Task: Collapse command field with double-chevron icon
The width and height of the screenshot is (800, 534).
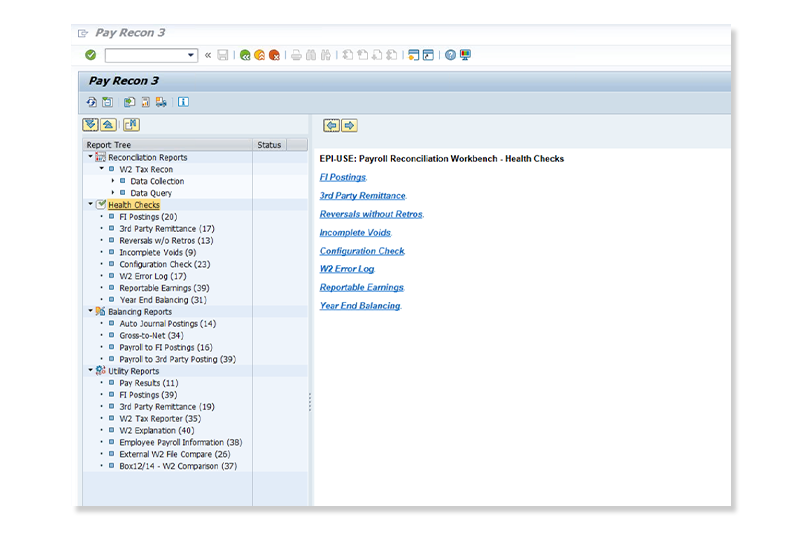Action: 208,55
